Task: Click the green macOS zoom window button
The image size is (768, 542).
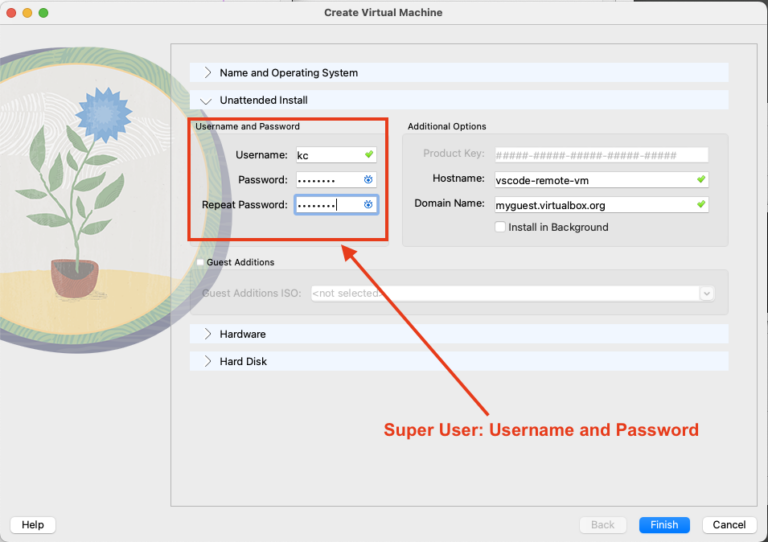Action: tap(43, 13)
